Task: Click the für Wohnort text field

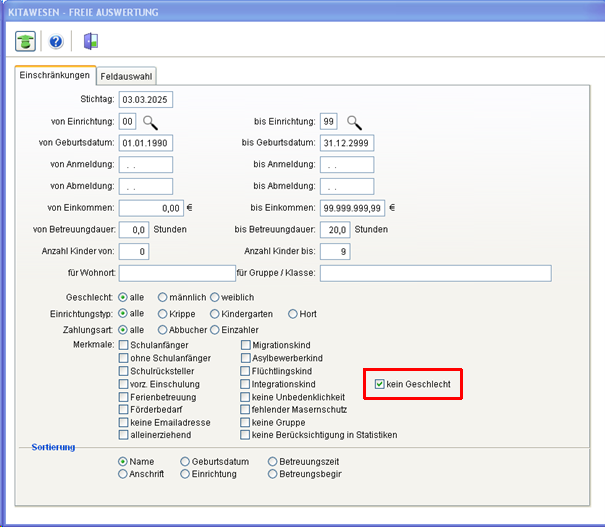Action: [x=176, y=273]
